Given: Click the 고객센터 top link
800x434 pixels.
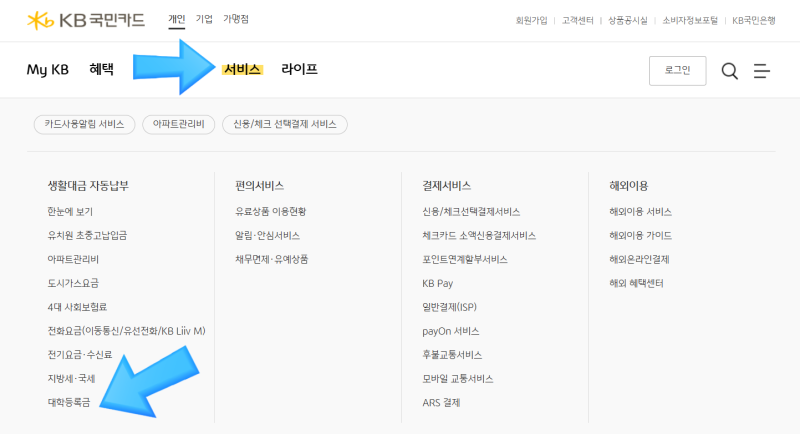Looking at the screenshot, I should tap(578, 20).
